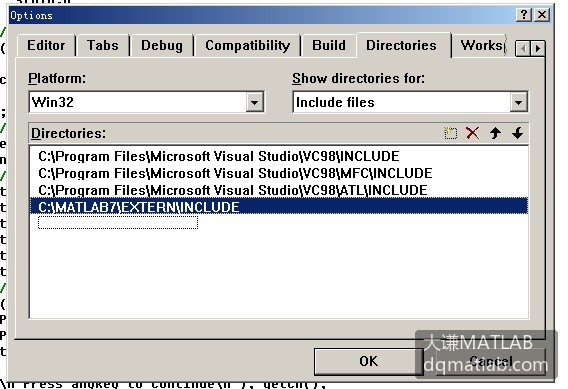The image size is (568, 389).
Task: Confirm settings with the OK button
Action: [x=368, y=361]
